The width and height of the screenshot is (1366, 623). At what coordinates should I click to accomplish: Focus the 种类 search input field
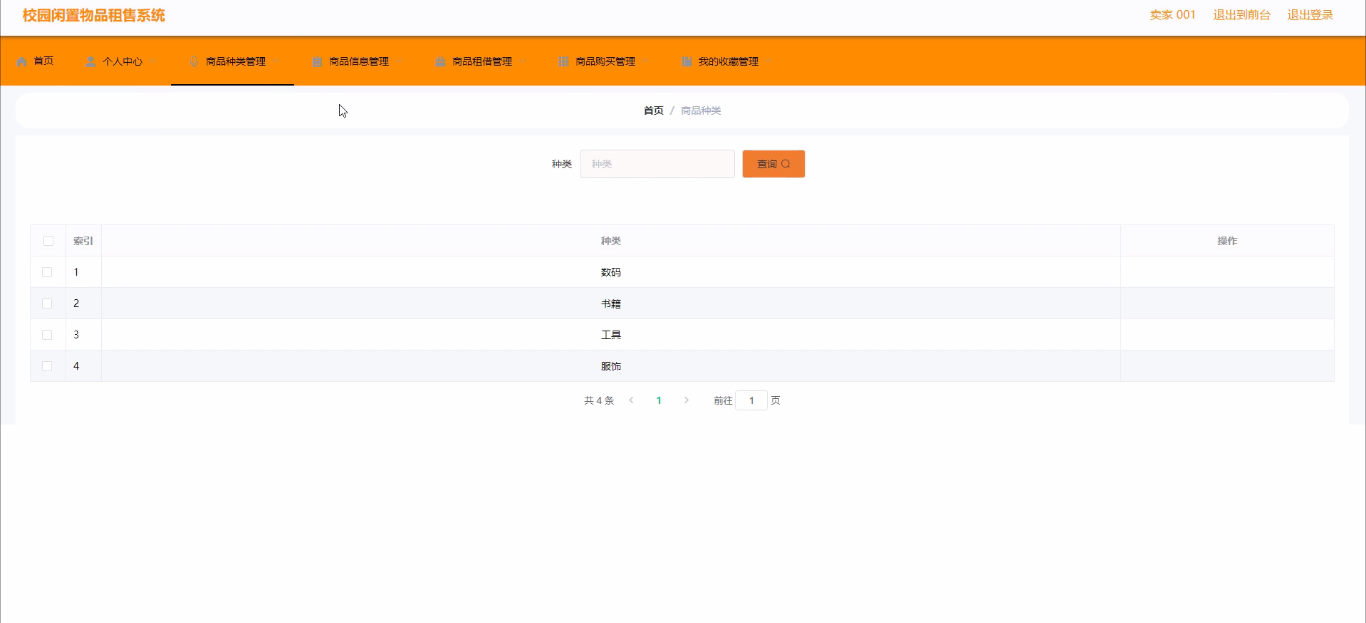pyautogui.click(x=657, y=164)
